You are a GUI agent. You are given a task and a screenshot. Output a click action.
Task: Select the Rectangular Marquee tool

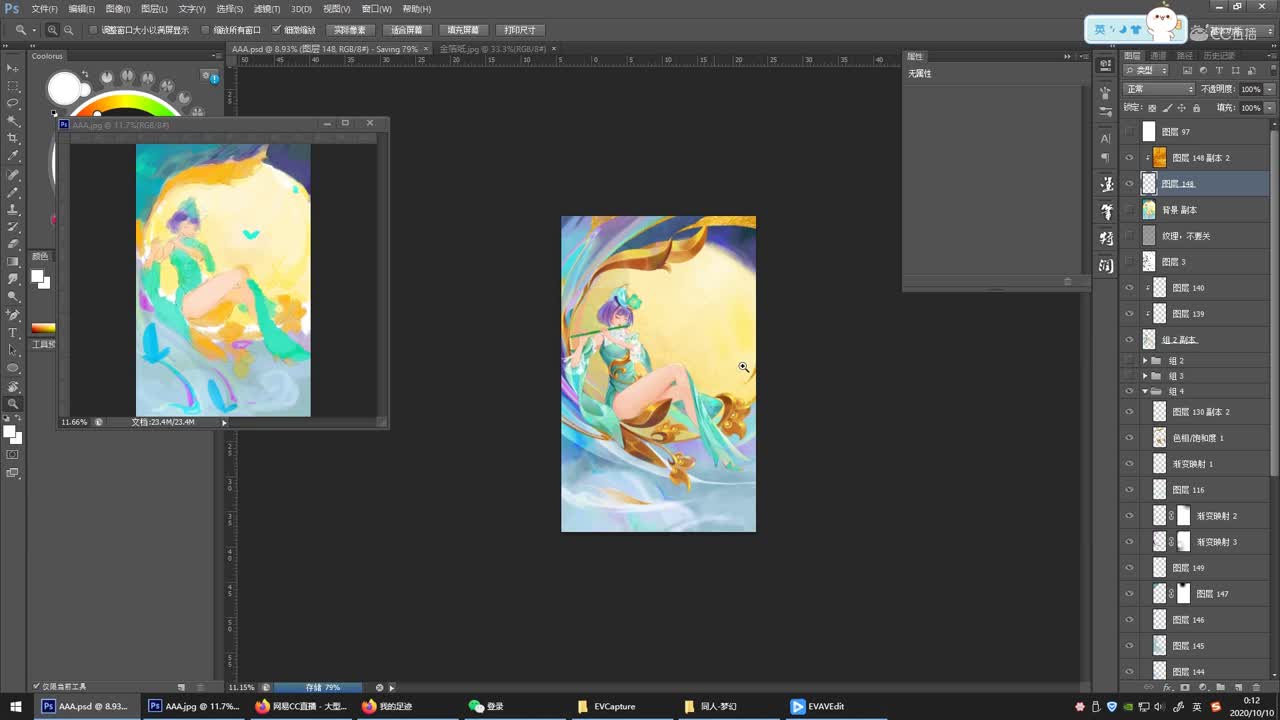coord(13,85)
